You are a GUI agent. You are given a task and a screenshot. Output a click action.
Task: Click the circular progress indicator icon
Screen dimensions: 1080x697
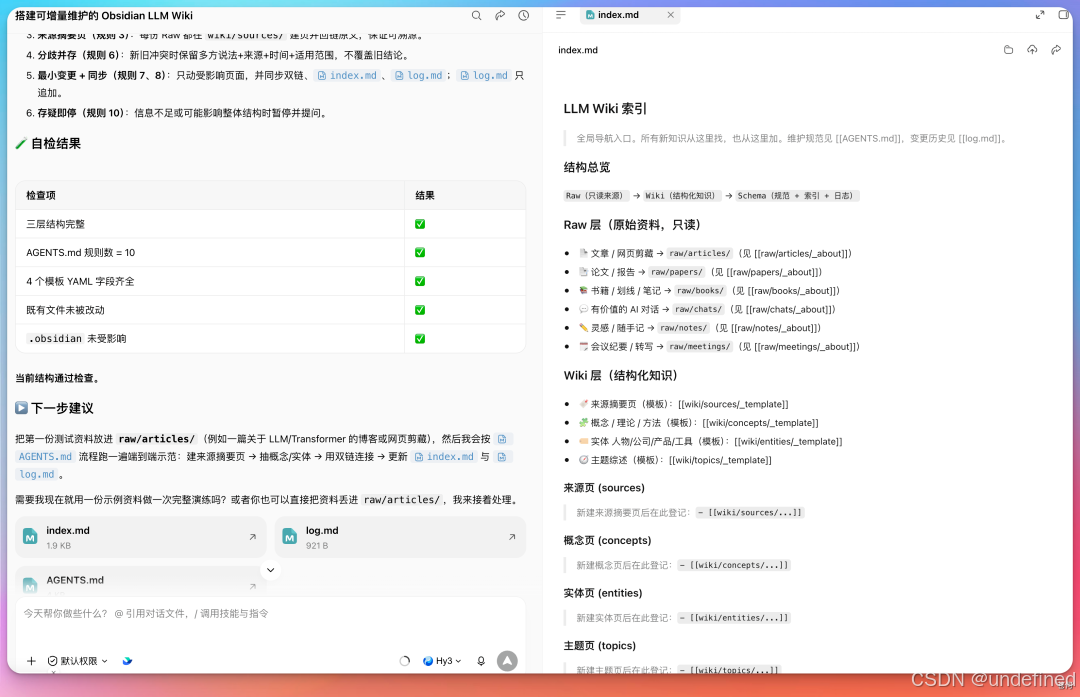click(405, 661)
